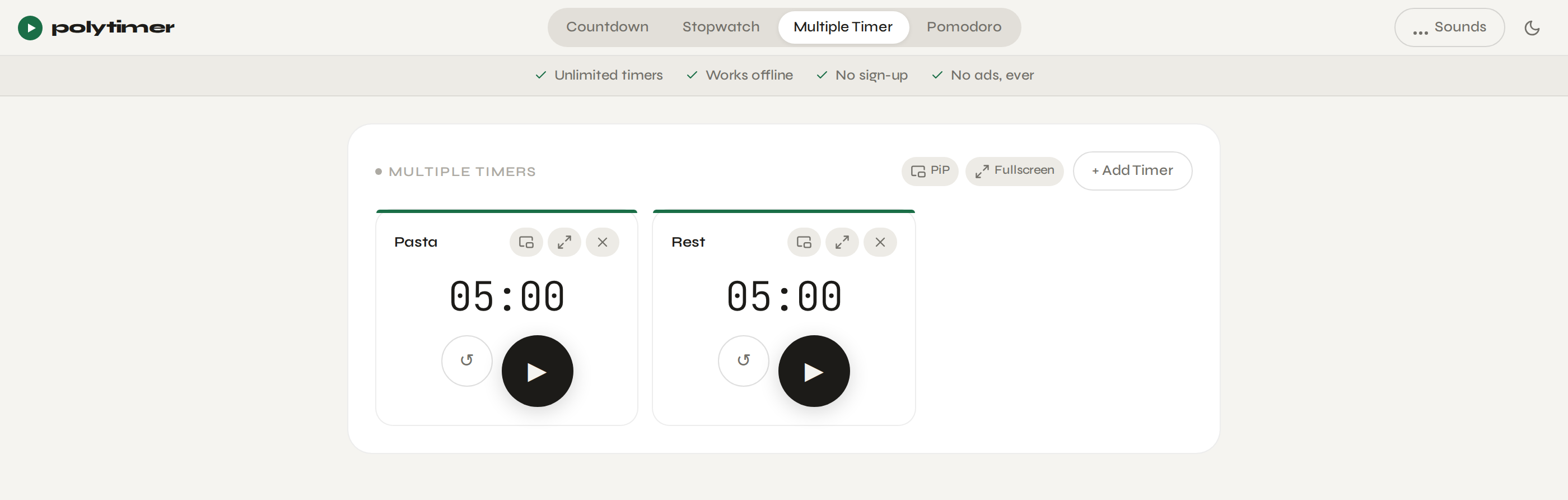
Task: Click the Rest timer progress bar
Action: click(x=783, y=211)
